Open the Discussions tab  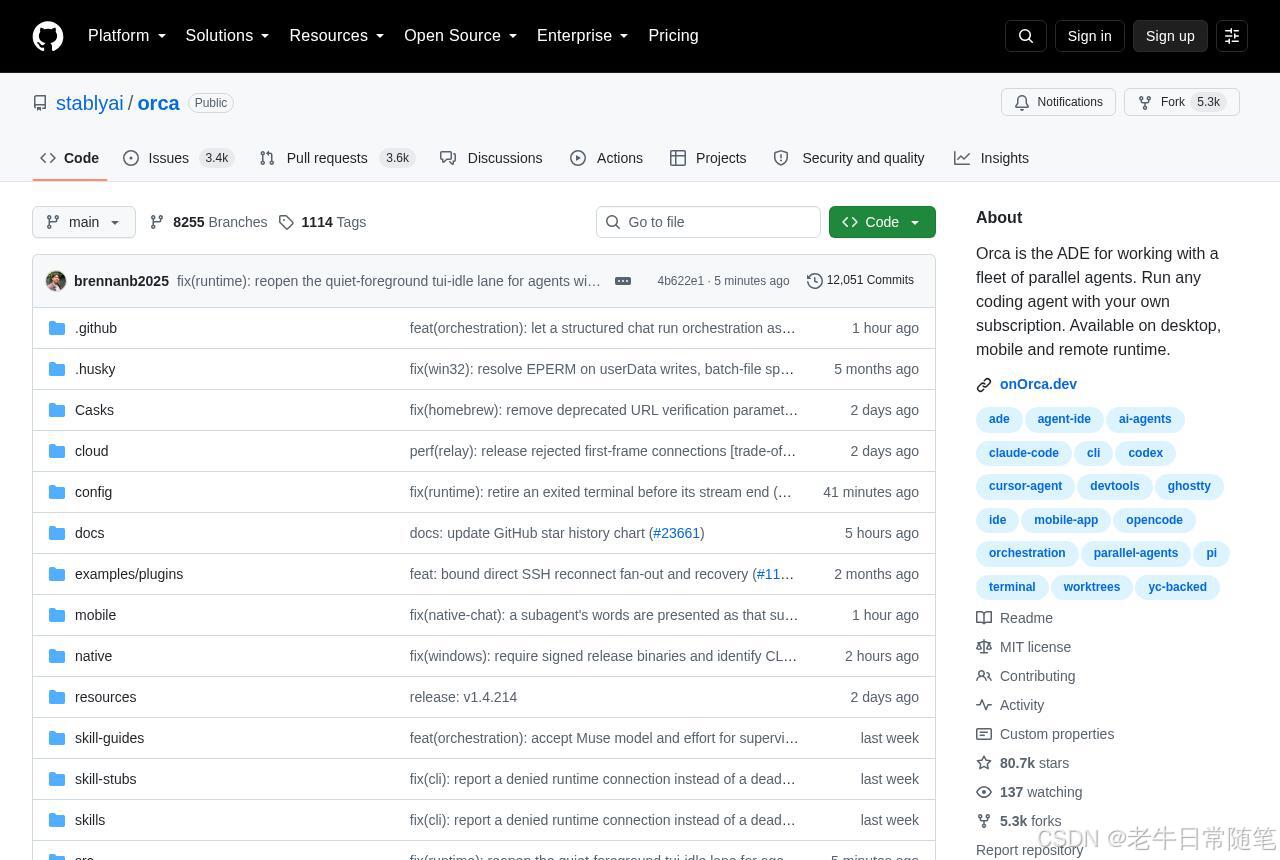491,158
